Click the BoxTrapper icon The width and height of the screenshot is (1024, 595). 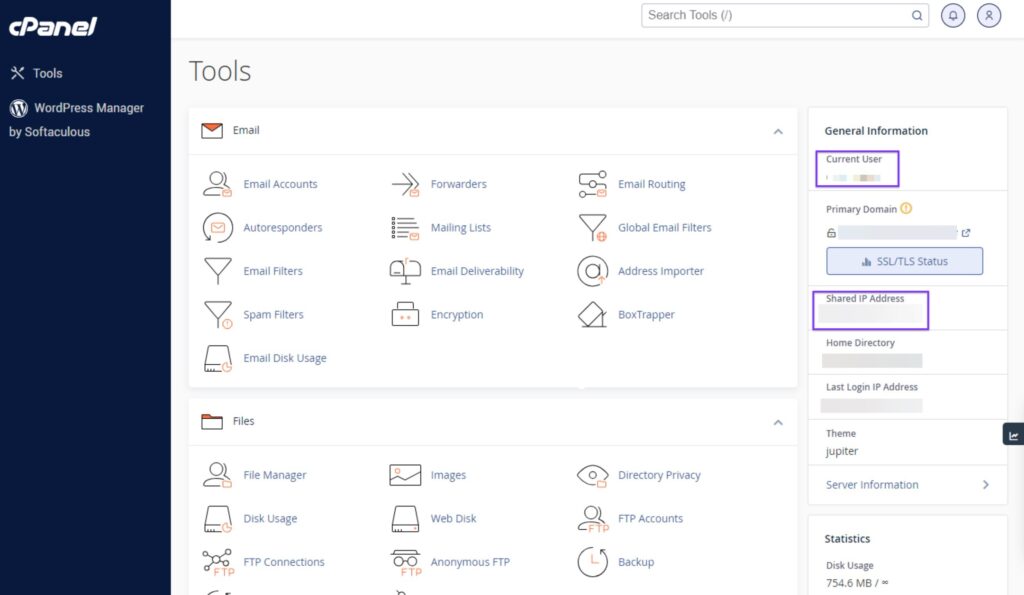tap(592, 315)
